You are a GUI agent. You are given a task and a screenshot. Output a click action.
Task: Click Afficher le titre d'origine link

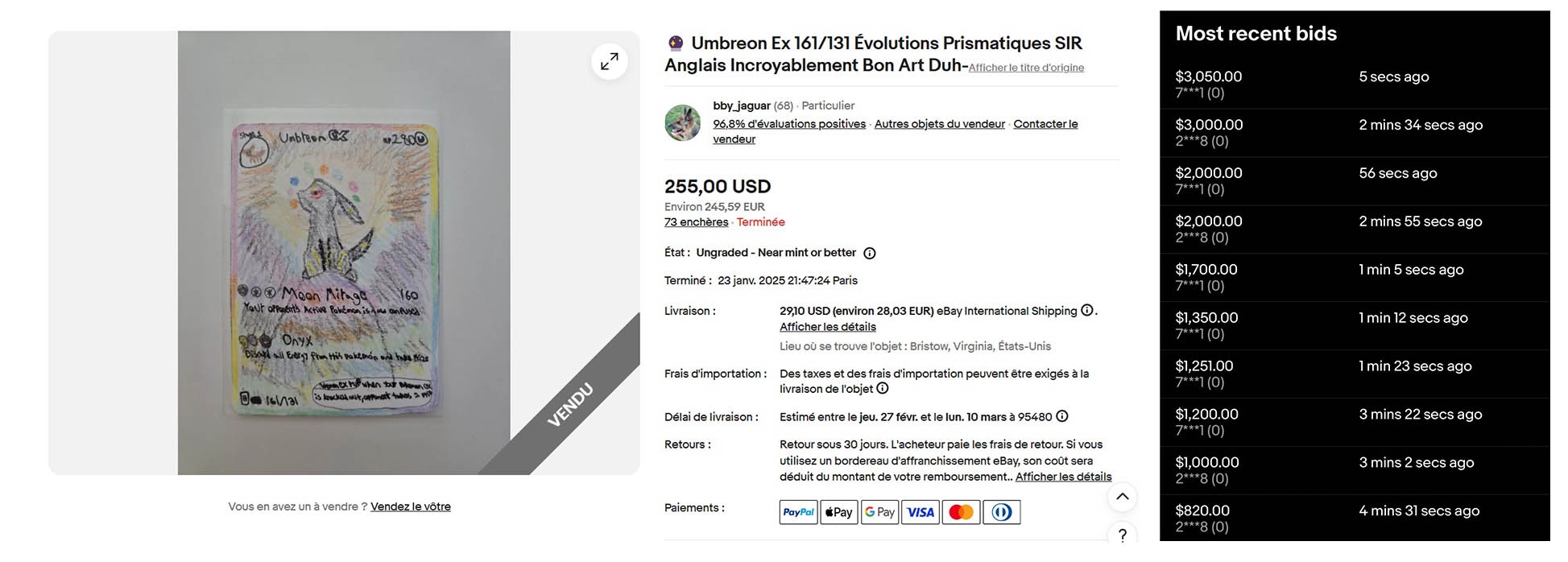pyautogui.click(x=1026, y=68)
